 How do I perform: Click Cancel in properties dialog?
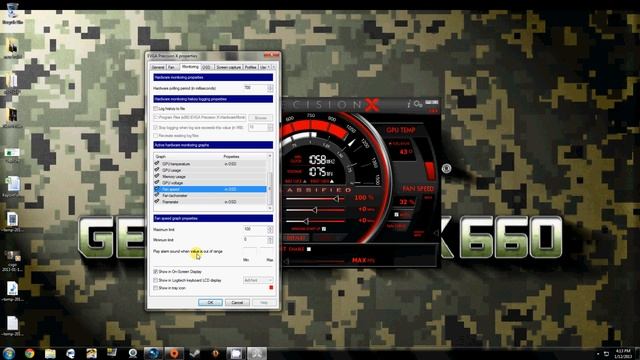click(237, 302)
